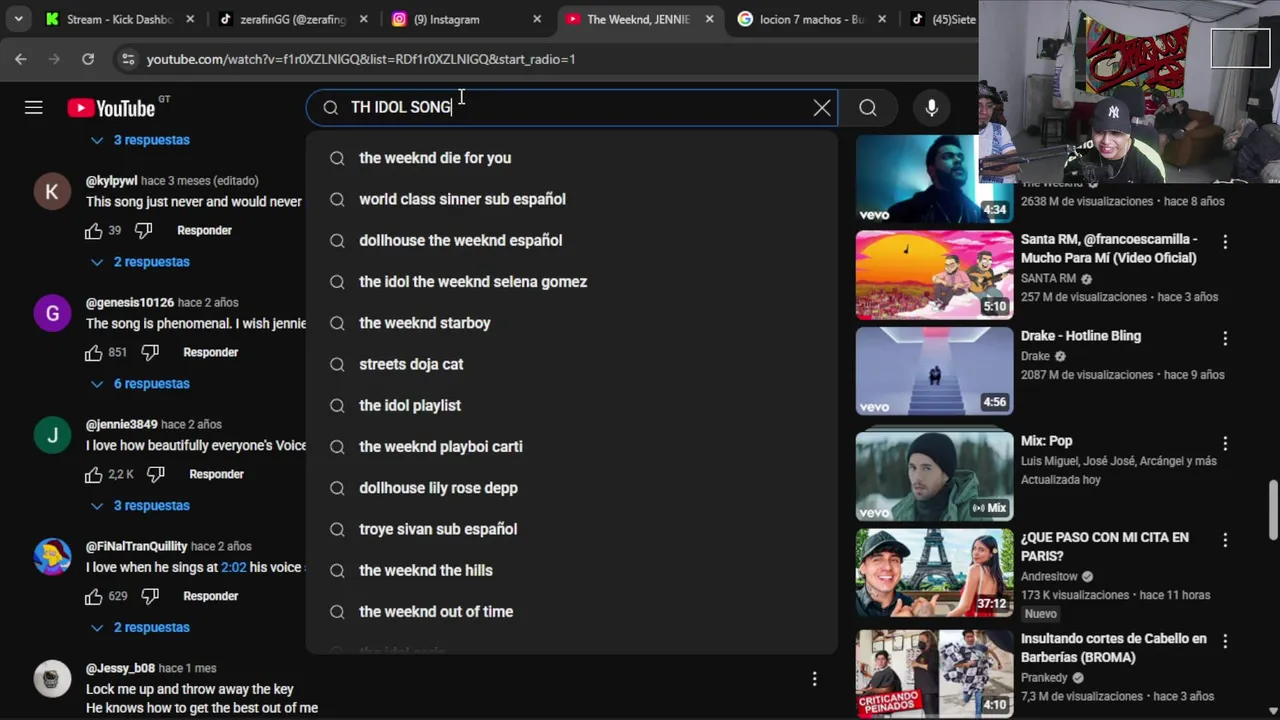This screenshot has height=720, width=1280.
Task: Select suggestion the weeknd out of time
Action: coord(572,612)
